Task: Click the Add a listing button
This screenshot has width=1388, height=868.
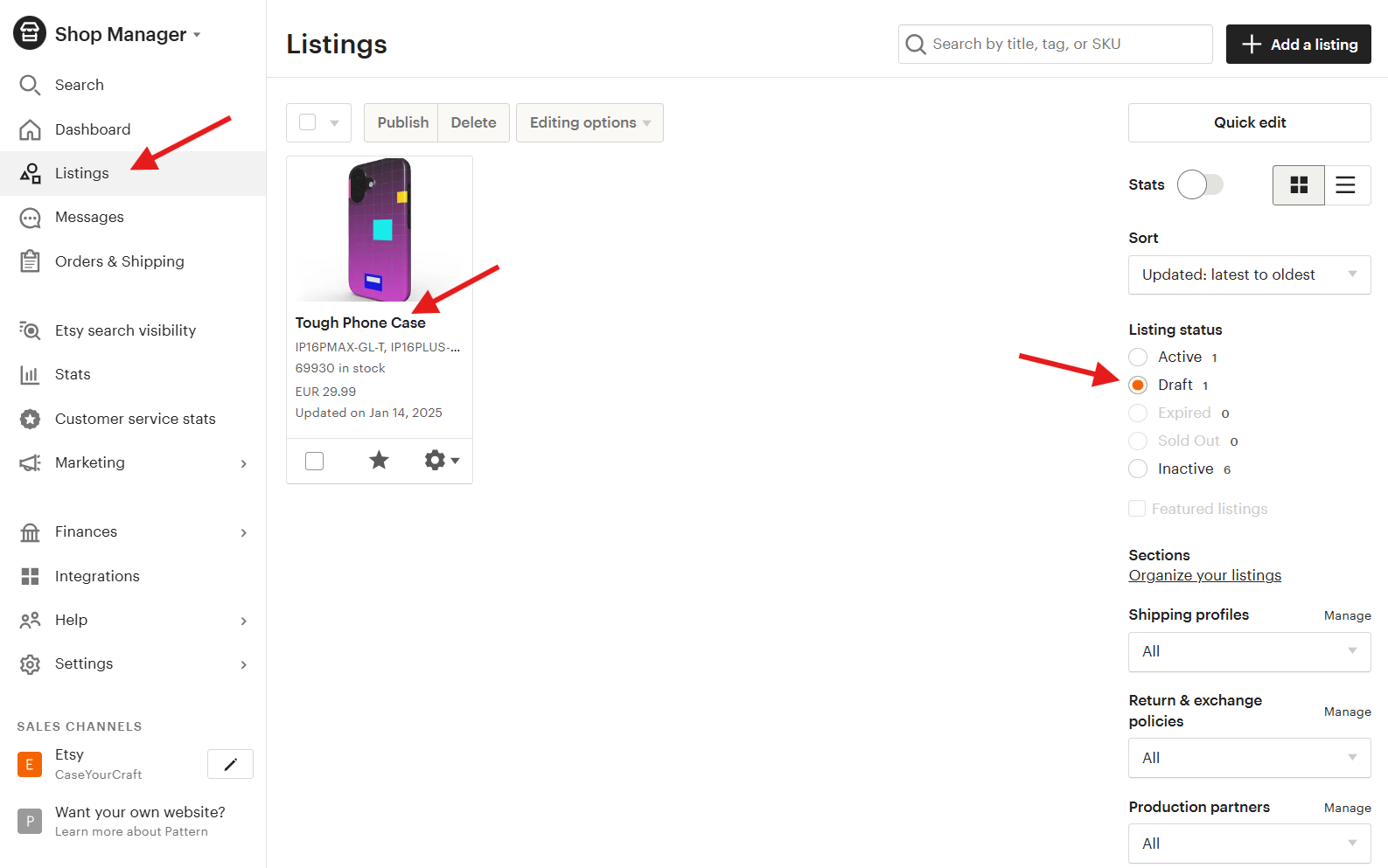Action: [x=1298, y=45]
